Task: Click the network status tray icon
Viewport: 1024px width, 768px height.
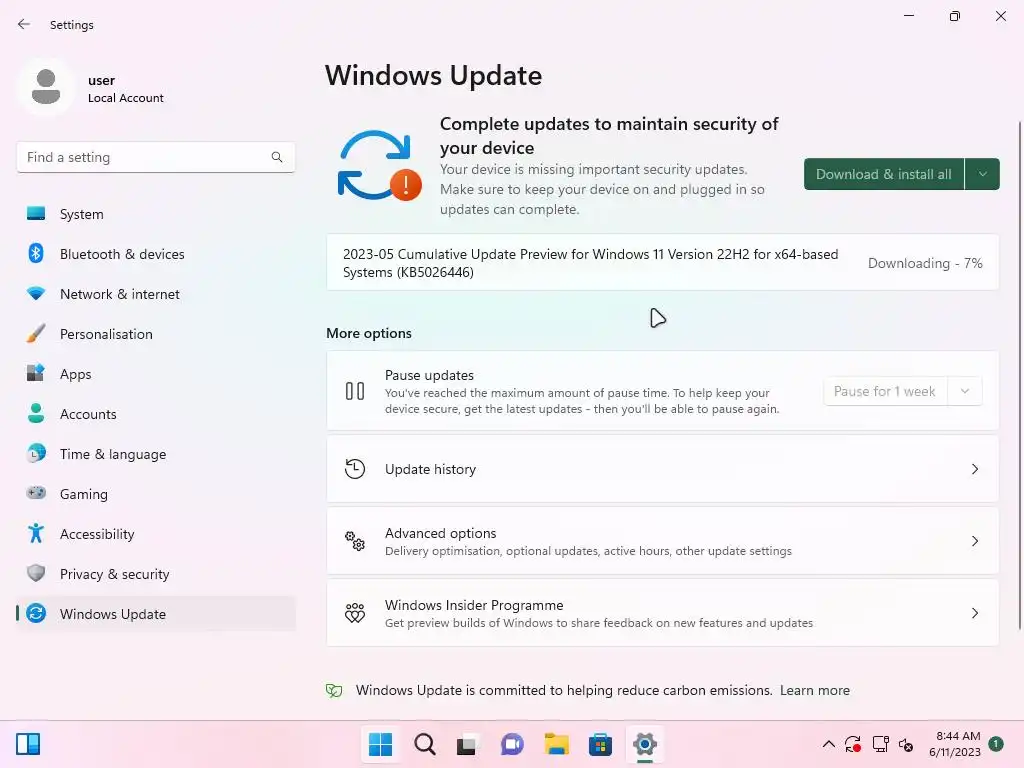Action: click(x=880, y=744)
